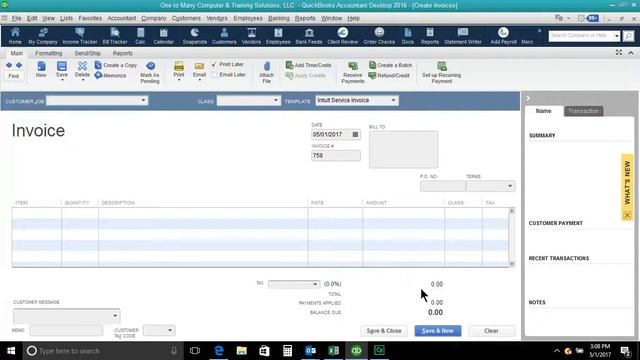Expand the Terms dropdown

coord(510,186)
